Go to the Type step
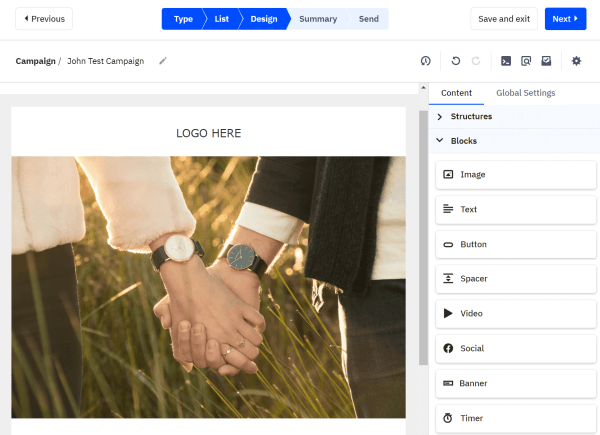This screenshot has height=435, width=600. click(183, 19)
